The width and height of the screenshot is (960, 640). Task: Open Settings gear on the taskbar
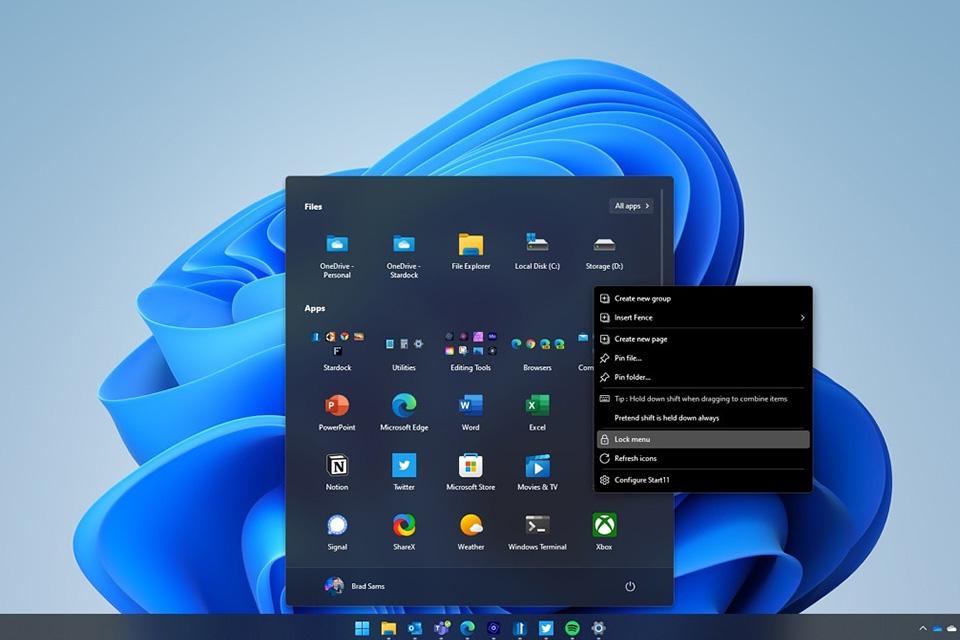tap(598, 628)
